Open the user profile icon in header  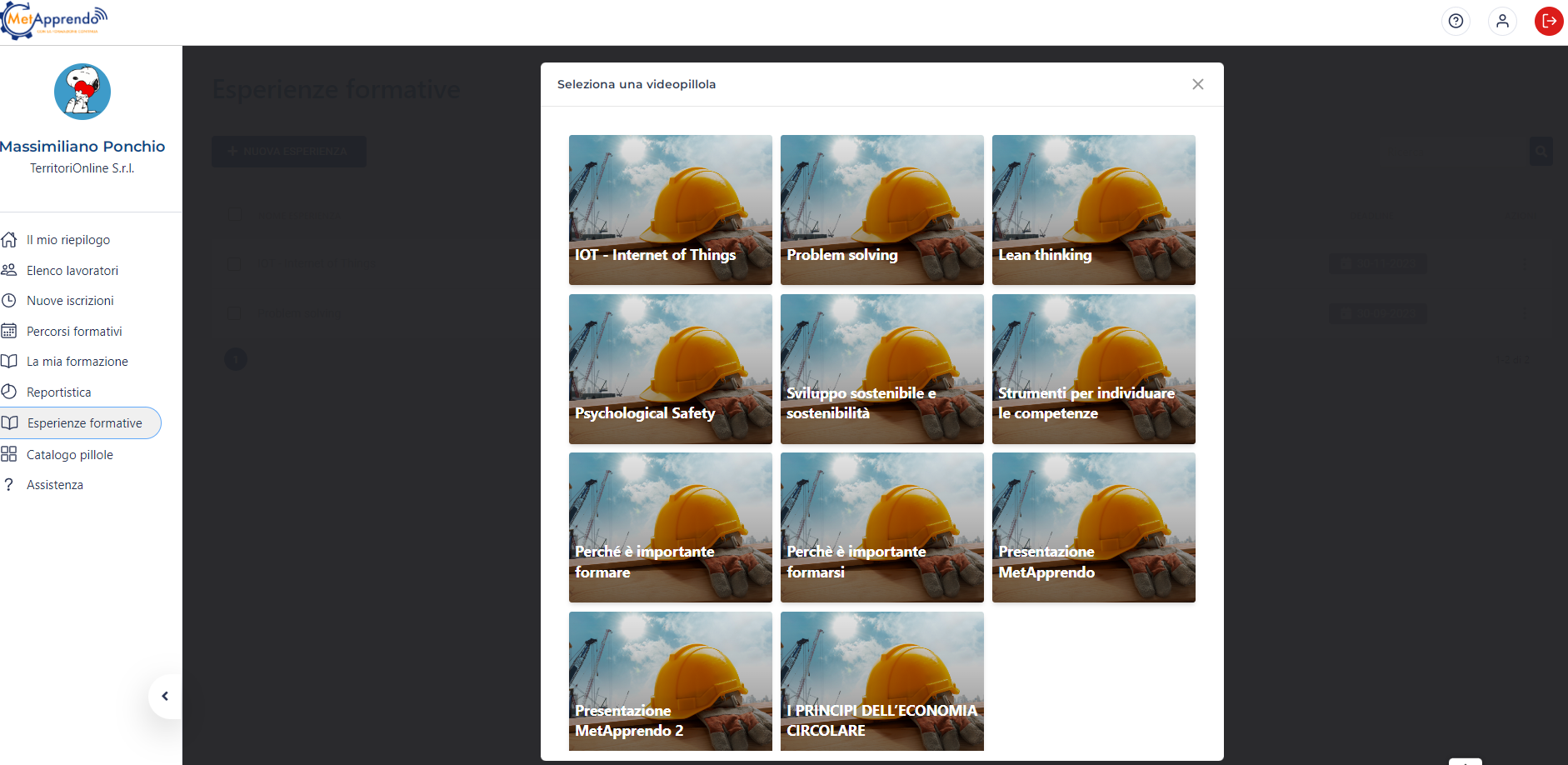1502,21
